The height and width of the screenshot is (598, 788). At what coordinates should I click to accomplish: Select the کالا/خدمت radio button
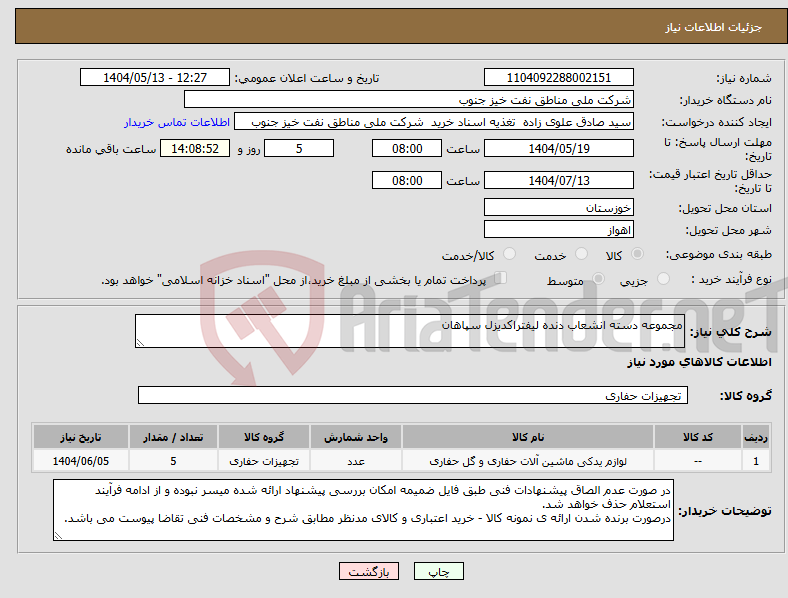(x=509, y=254)
